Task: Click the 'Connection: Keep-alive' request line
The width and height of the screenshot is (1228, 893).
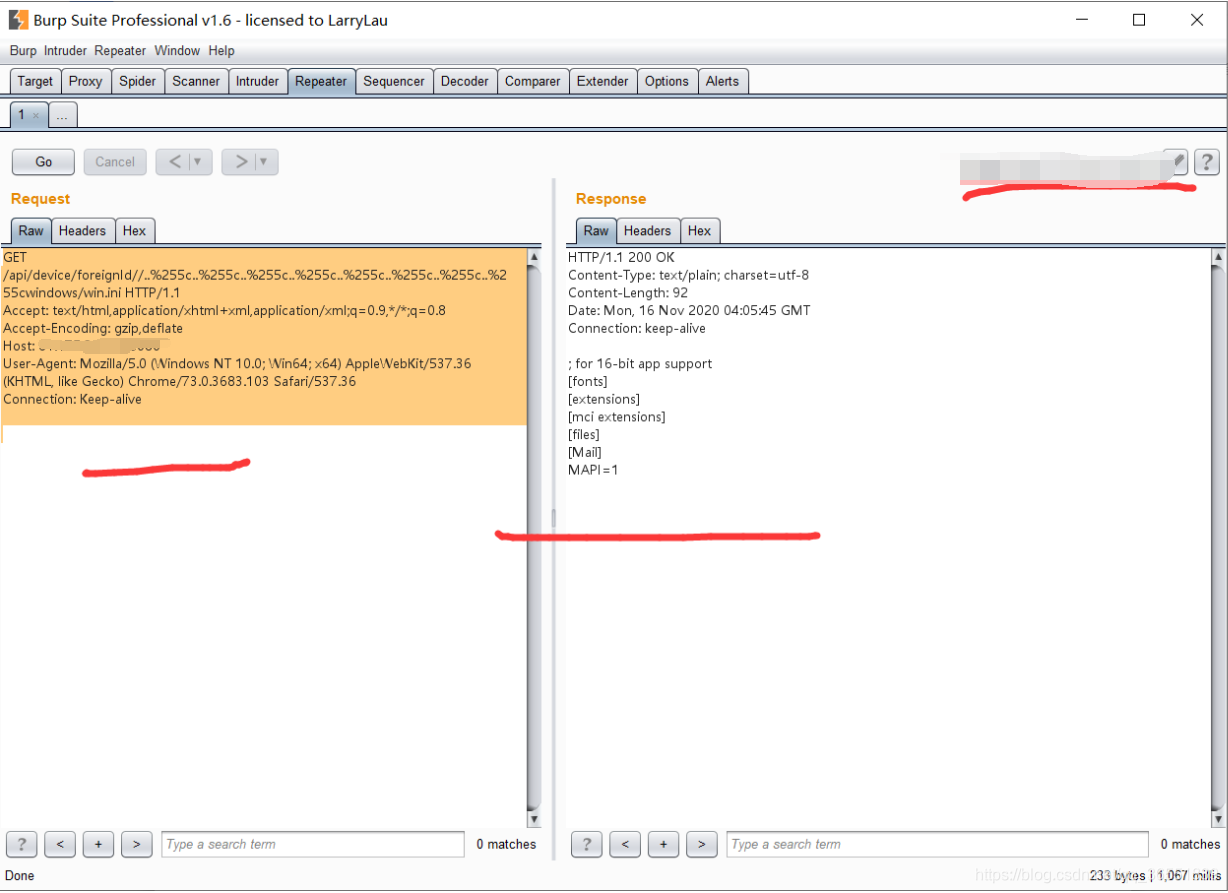Action: pyautogui.click(x=72, y=399)
